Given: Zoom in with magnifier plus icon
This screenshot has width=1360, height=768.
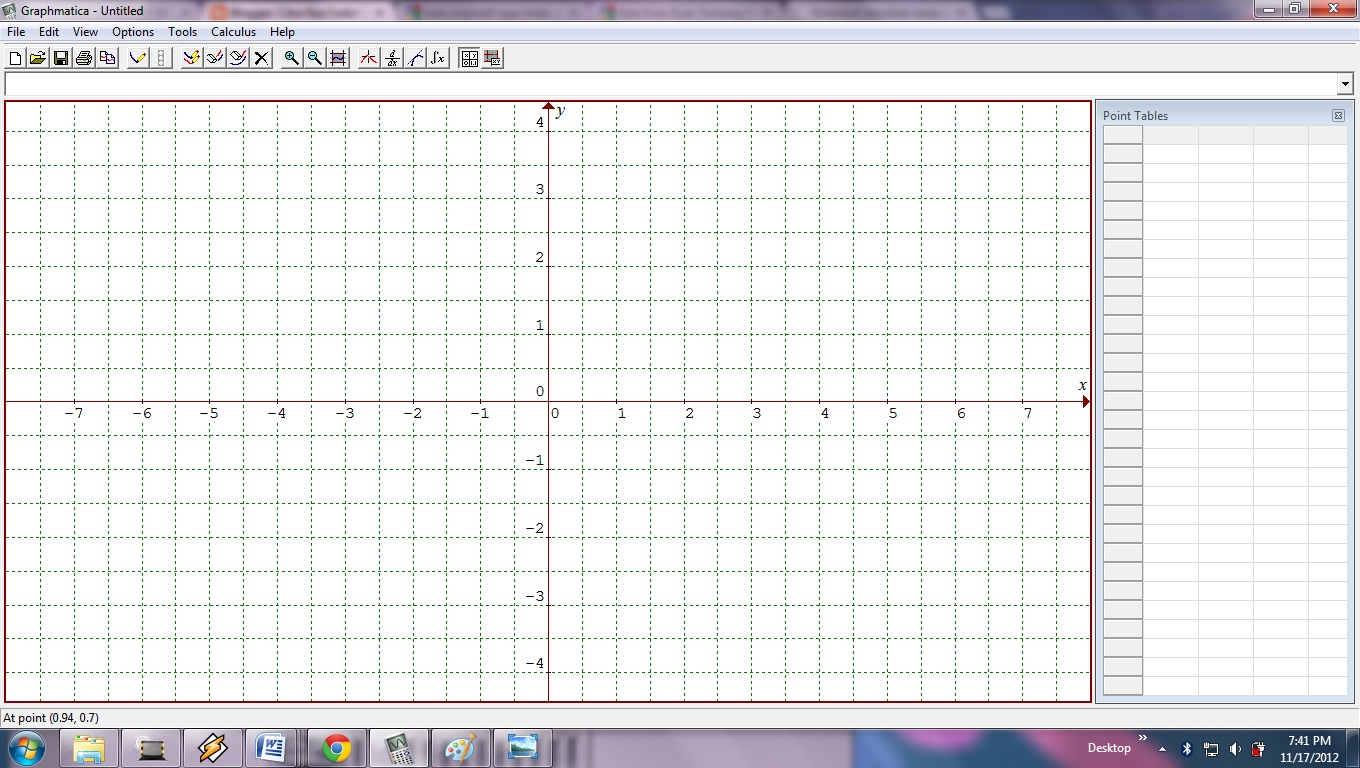Looking at the screenshot, I should (x=292, y=58).
